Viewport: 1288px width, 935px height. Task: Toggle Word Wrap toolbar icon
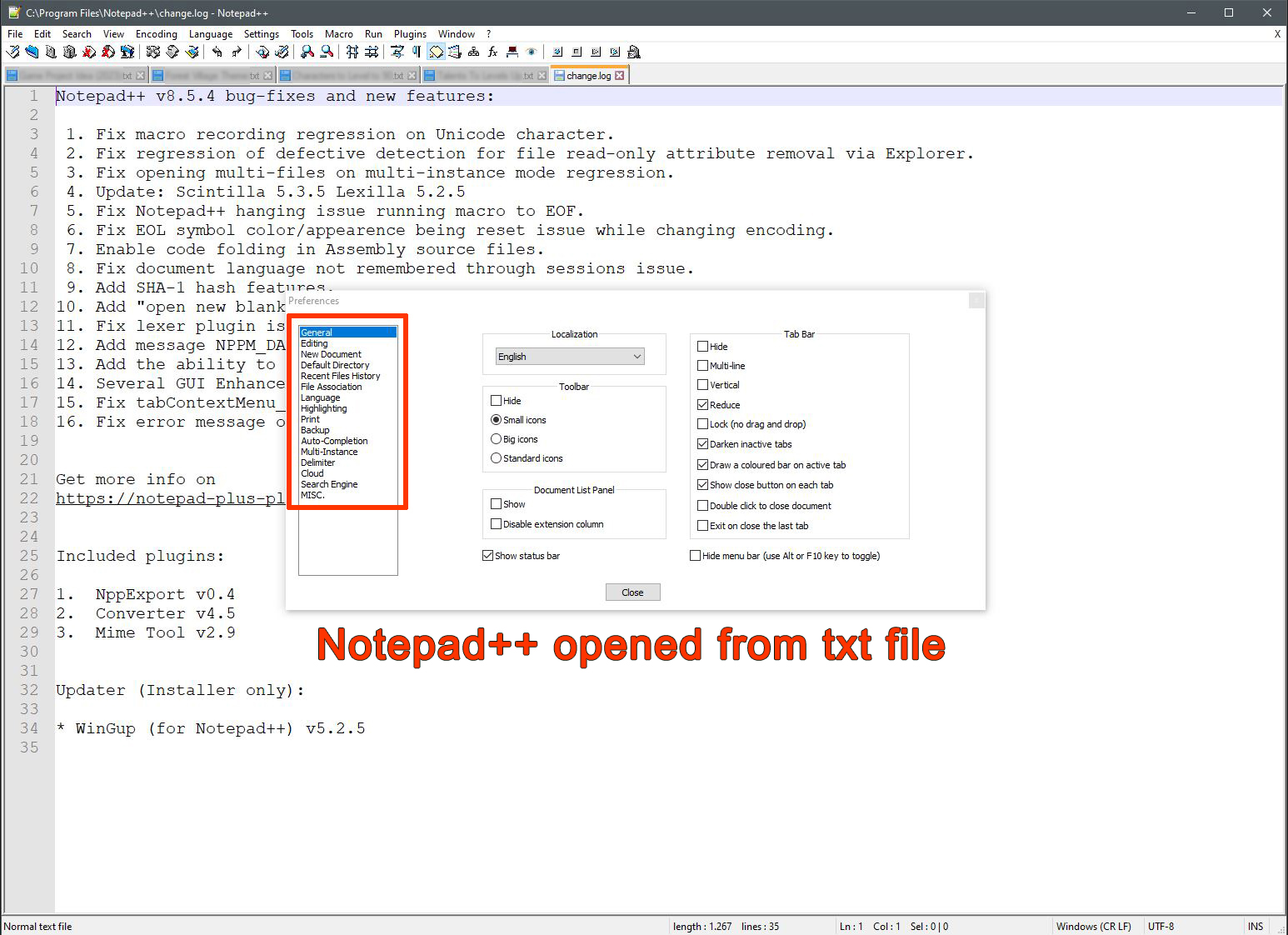pyautogui.click(x=397, y=52)
